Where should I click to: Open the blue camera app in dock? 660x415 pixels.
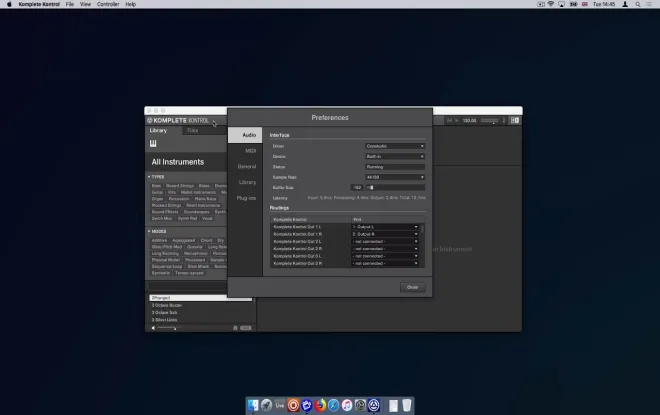point(307,405)
